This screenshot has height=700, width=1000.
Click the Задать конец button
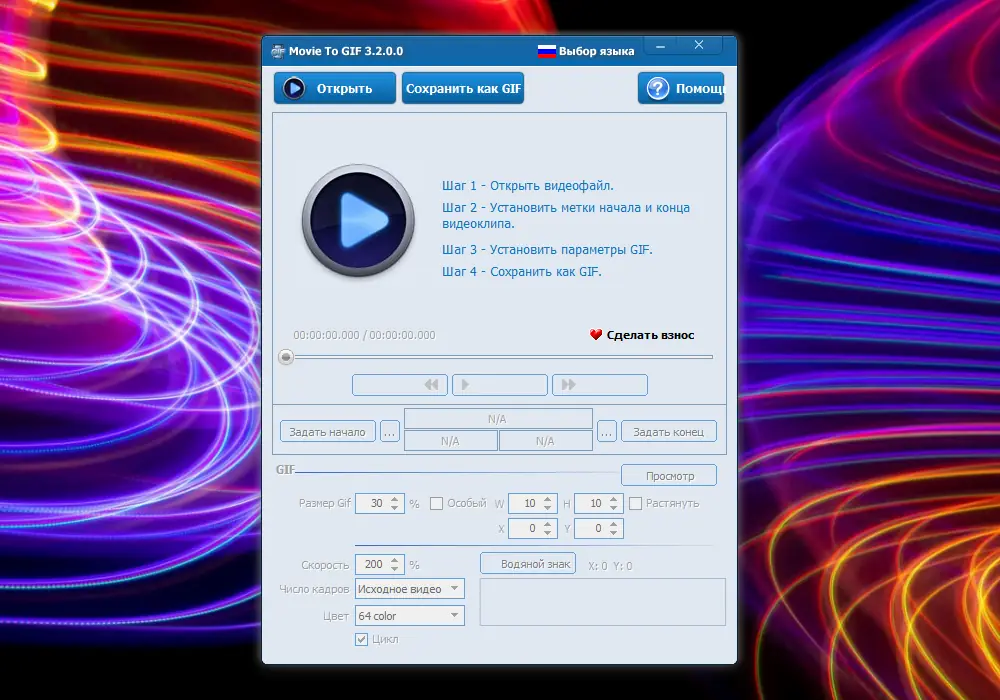(x=669, y=432)
